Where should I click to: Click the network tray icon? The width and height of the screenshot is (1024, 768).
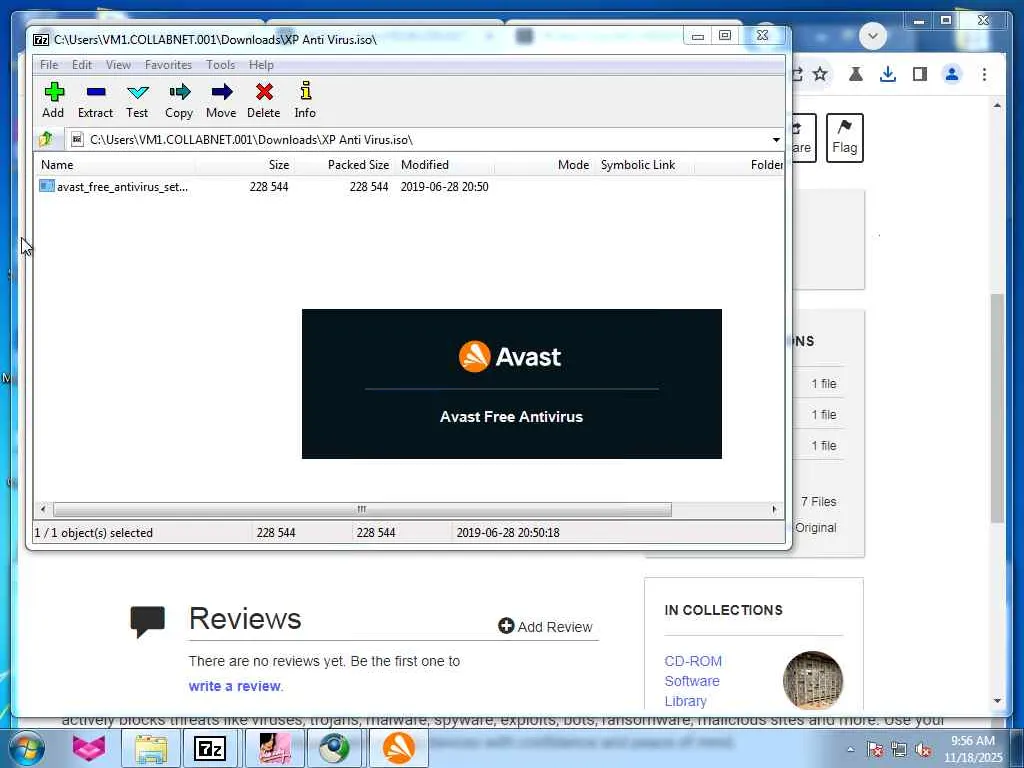tap(899, 750)
